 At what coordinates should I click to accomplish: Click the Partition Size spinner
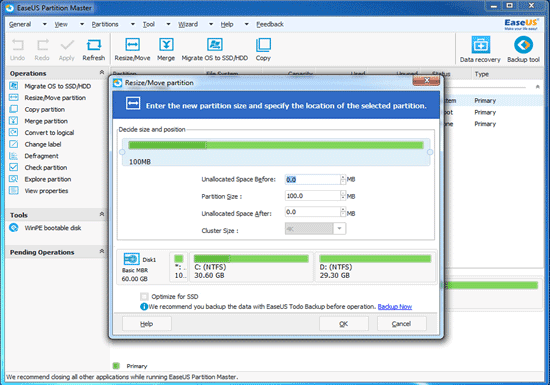pyautogui.click(x=343, y=196)
